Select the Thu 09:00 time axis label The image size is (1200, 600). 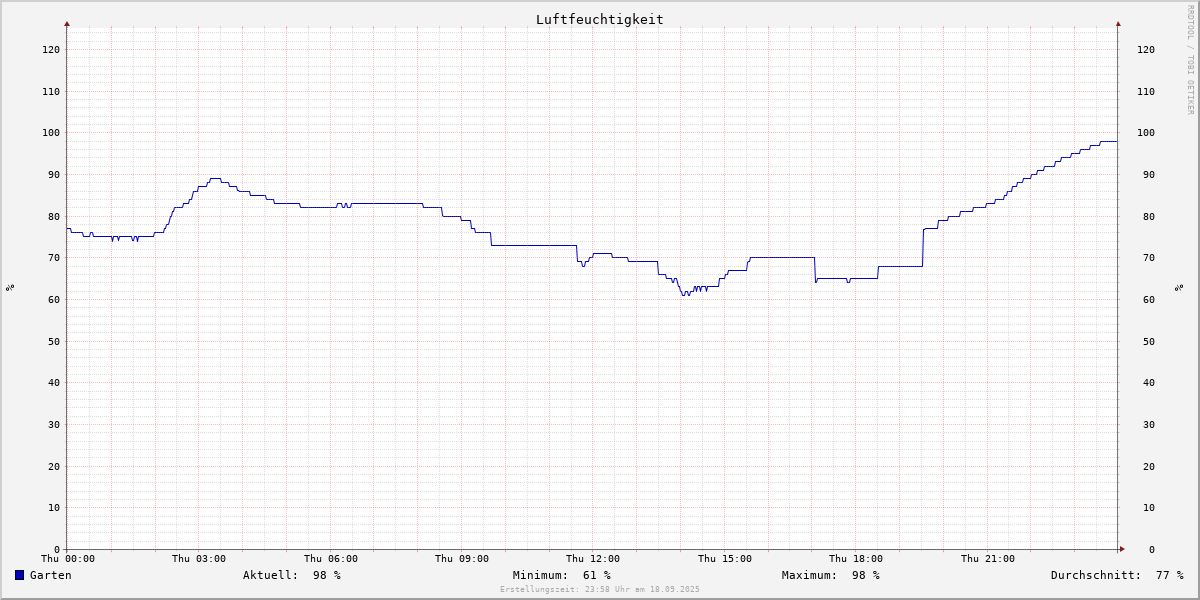(462, 559)
